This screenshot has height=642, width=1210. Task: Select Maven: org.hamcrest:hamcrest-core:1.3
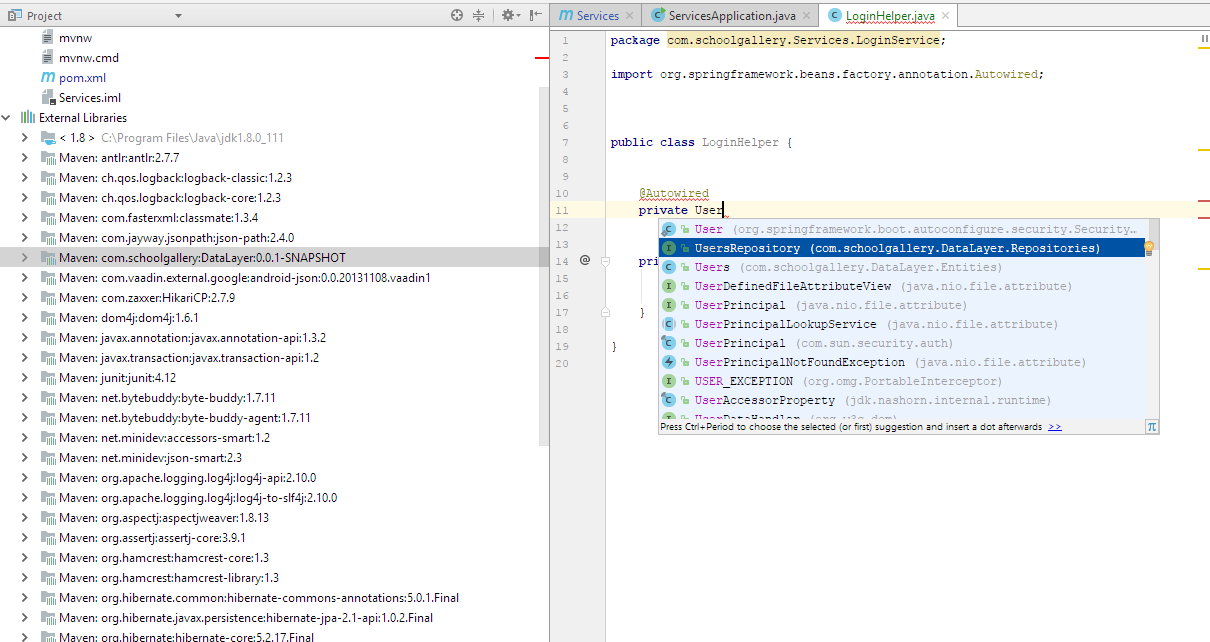click(x=164, y=558)
